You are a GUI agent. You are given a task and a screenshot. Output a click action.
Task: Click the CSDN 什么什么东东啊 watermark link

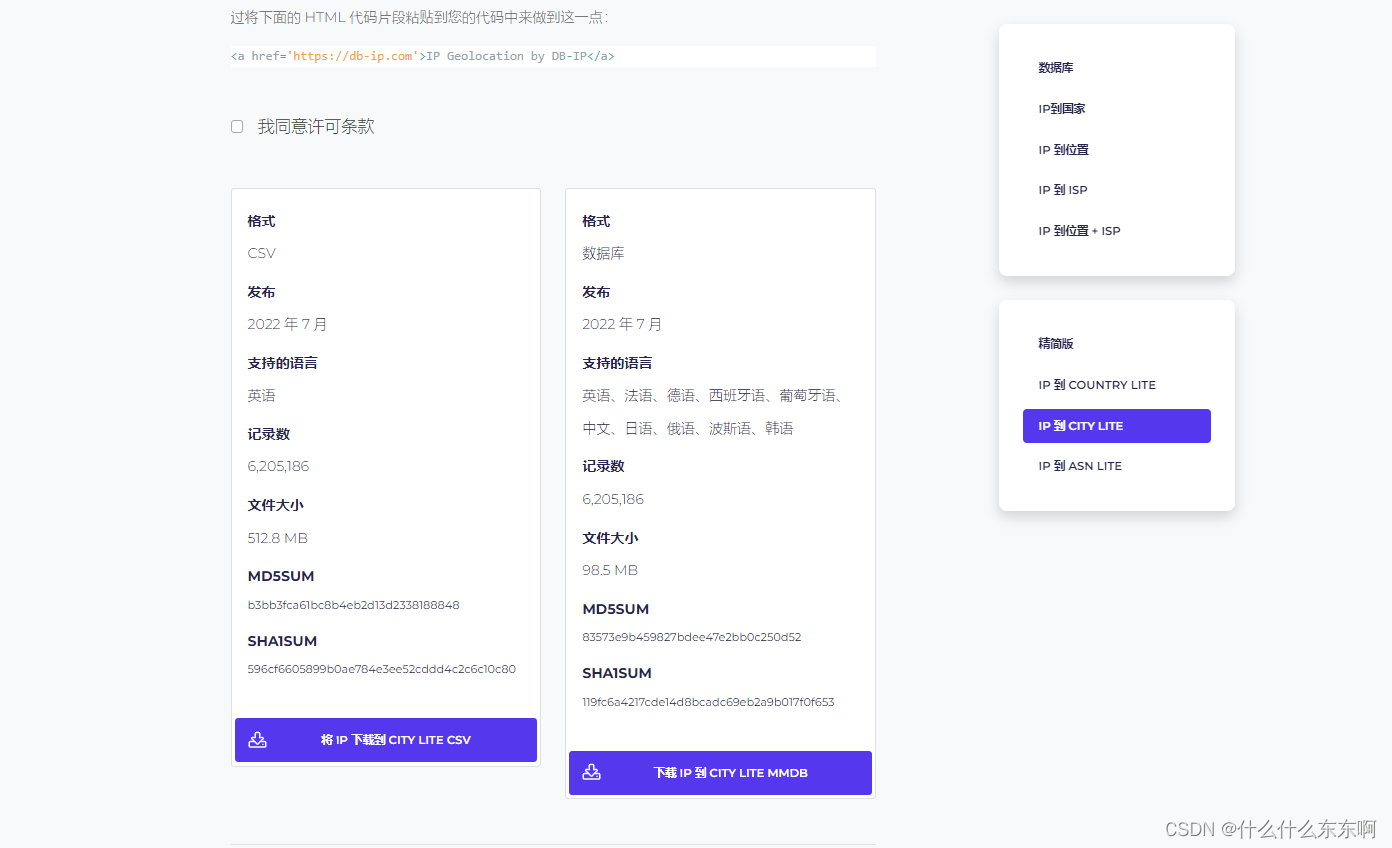pyautogui.click(x=1272, y=829)
